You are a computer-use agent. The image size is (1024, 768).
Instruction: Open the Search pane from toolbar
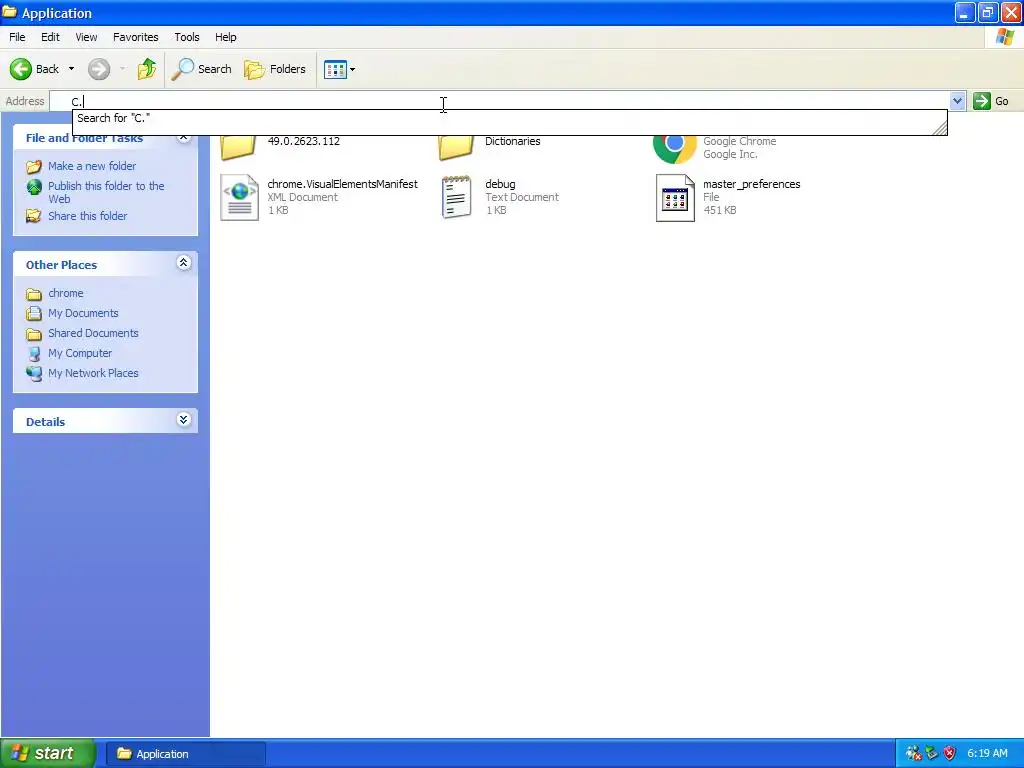[201, 69]
